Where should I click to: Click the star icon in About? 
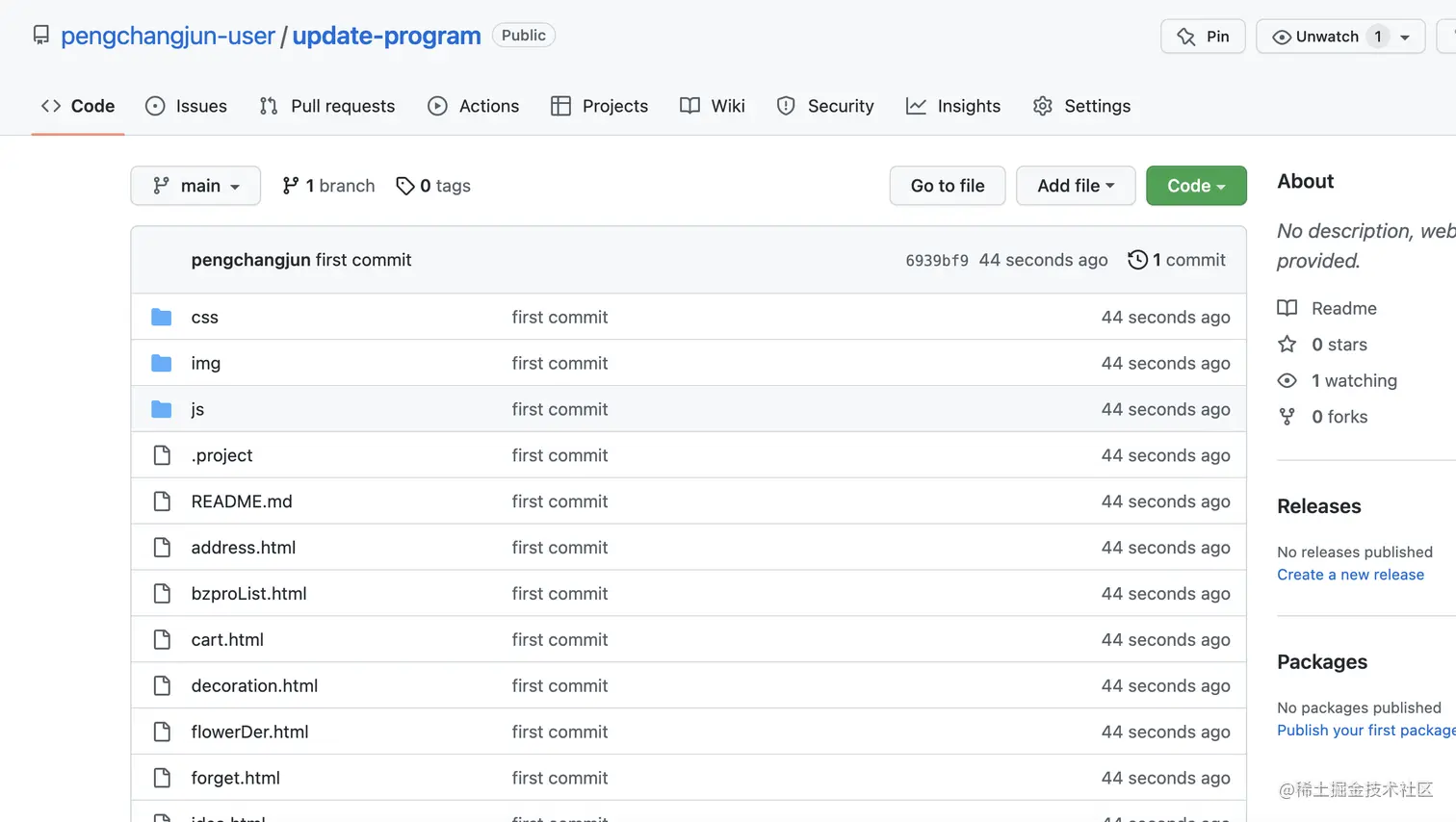click(1287, 345)
